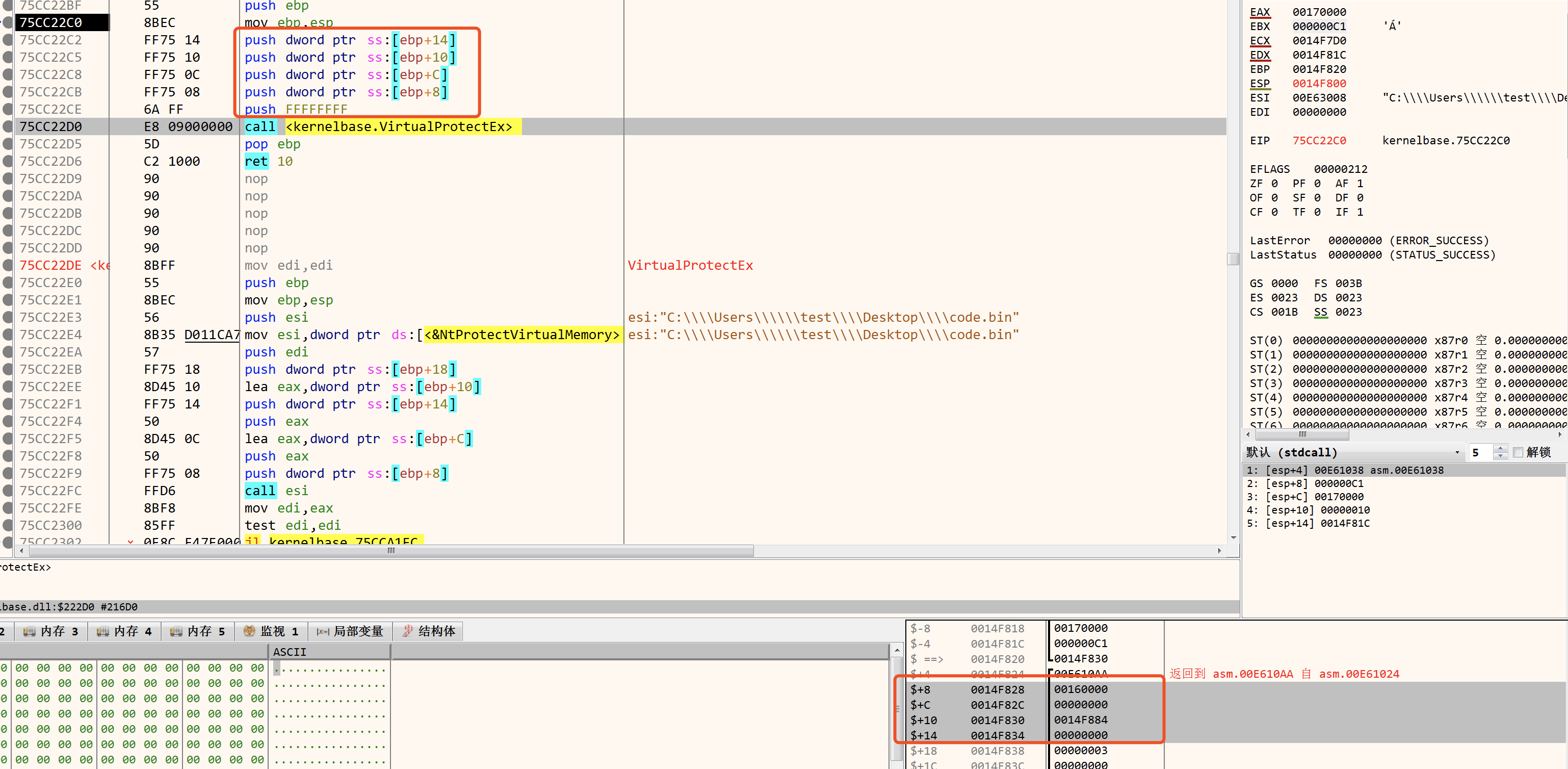Click the ESP register value 0014F800
1568x769 pixels.
coord(1319,84)
